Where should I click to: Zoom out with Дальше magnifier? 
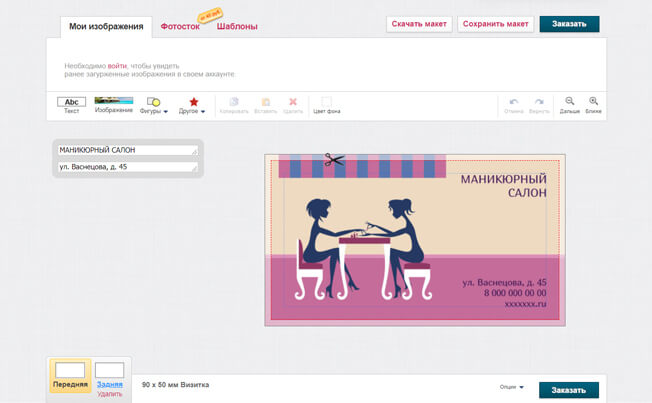(570, 105)
